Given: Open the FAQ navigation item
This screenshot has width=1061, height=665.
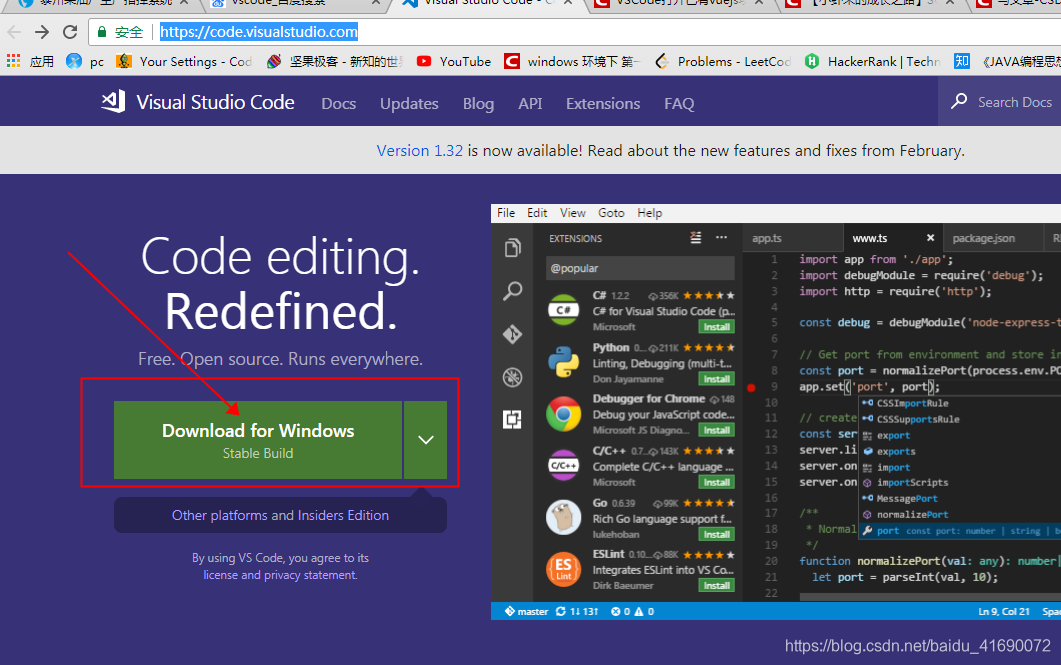Looking at the screenshot, I should pyautogui.click(x=679, y=104).
